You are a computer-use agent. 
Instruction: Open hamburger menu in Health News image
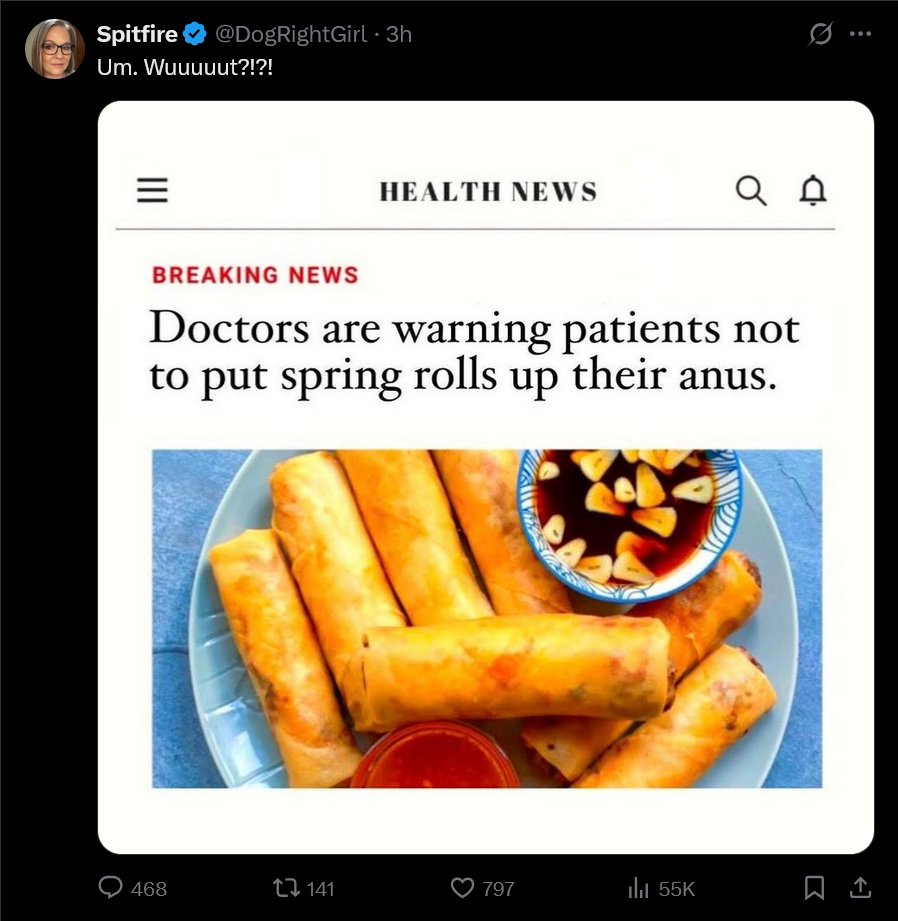point(153,190)
